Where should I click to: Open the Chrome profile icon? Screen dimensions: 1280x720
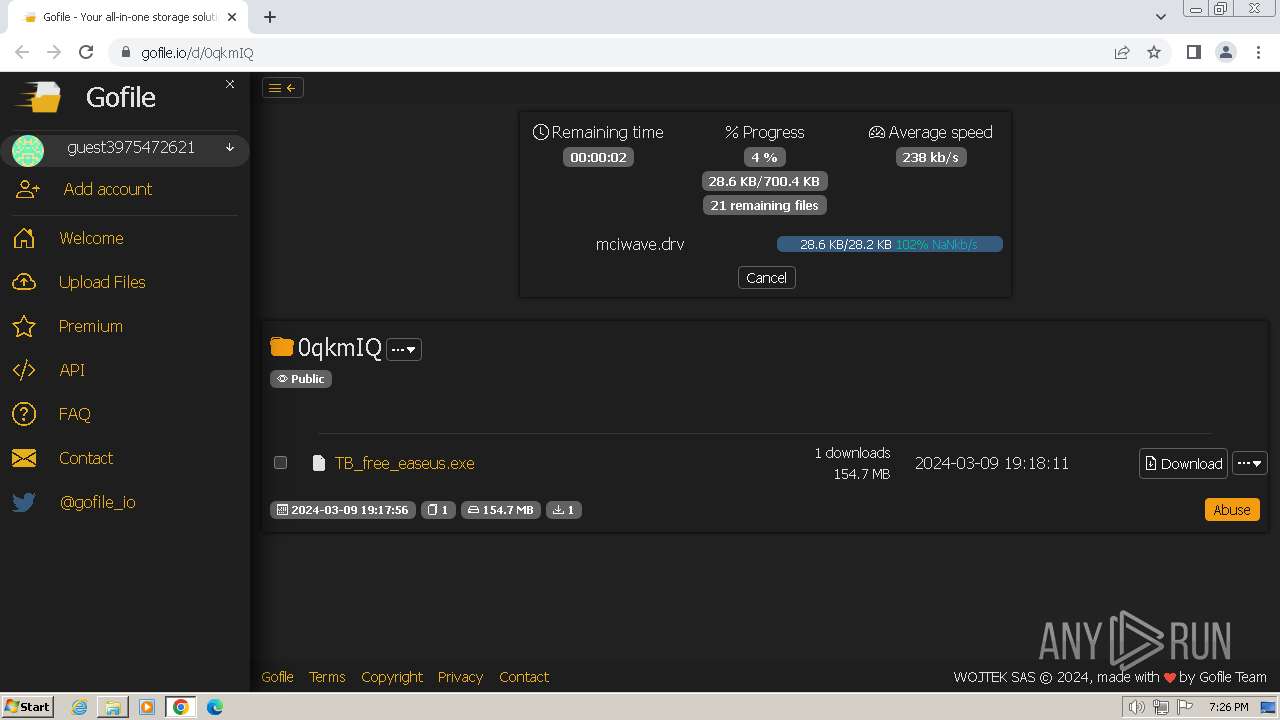coord(1226,52)
